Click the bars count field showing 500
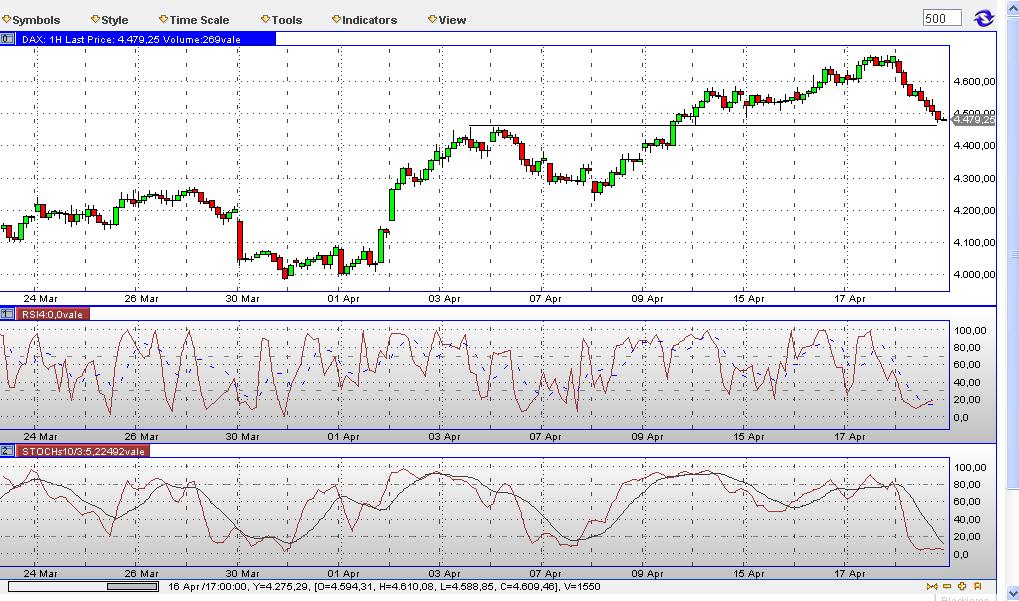Image resolution: width=1019 pixels, height=601 pixels. point(942,18)
